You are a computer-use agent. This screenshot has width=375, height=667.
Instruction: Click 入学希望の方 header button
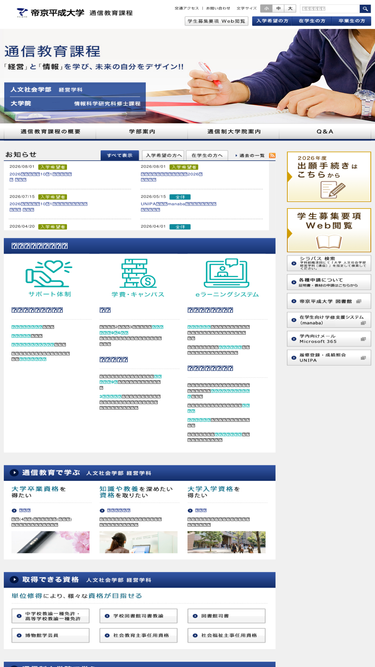(271, 21)
